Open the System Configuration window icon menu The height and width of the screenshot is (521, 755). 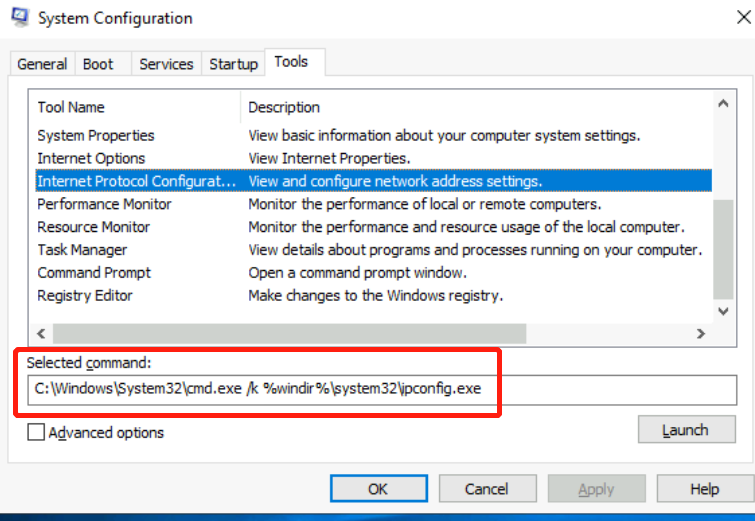click(19, 18)
